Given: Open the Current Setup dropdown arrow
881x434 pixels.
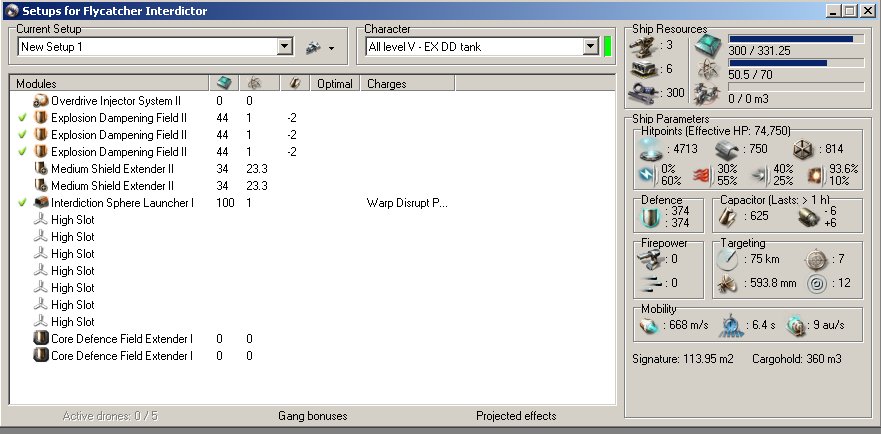Looking at the screenshot, I should pyautogui.click(x=285, y=47).
